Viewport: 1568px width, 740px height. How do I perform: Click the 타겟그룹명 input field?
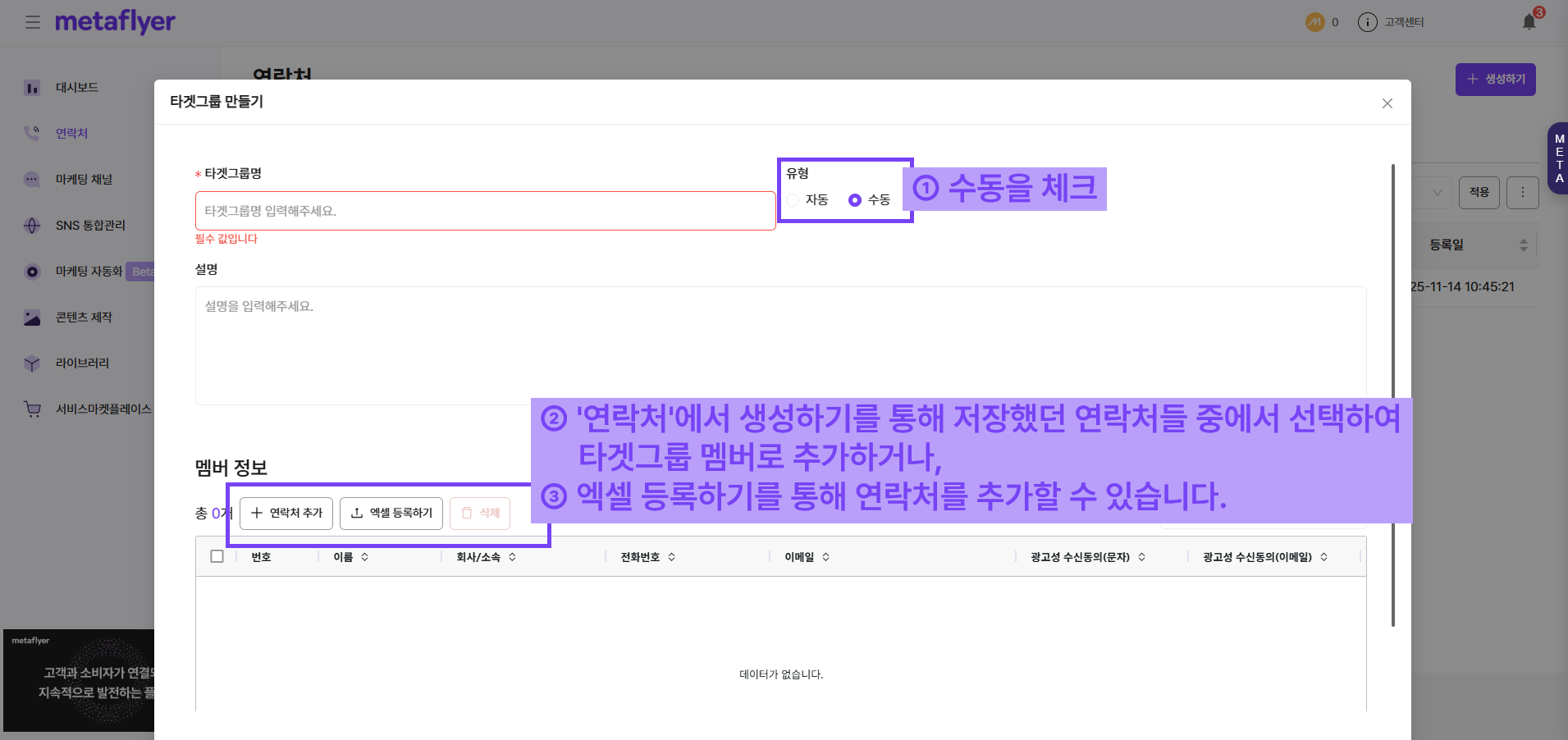click(x=485, y=211)
